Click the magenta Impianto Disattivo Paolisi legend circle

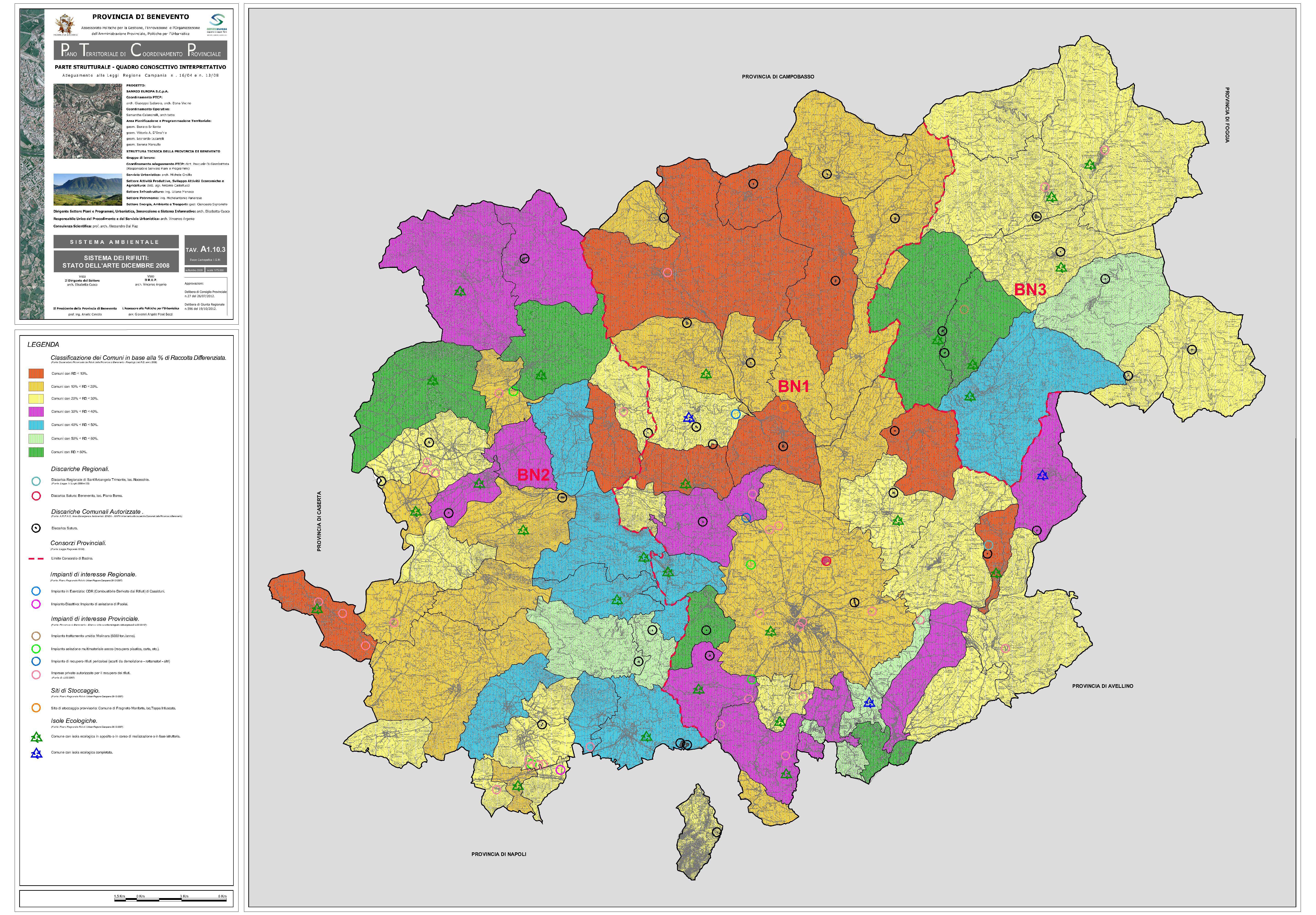(x=36, y=604)
